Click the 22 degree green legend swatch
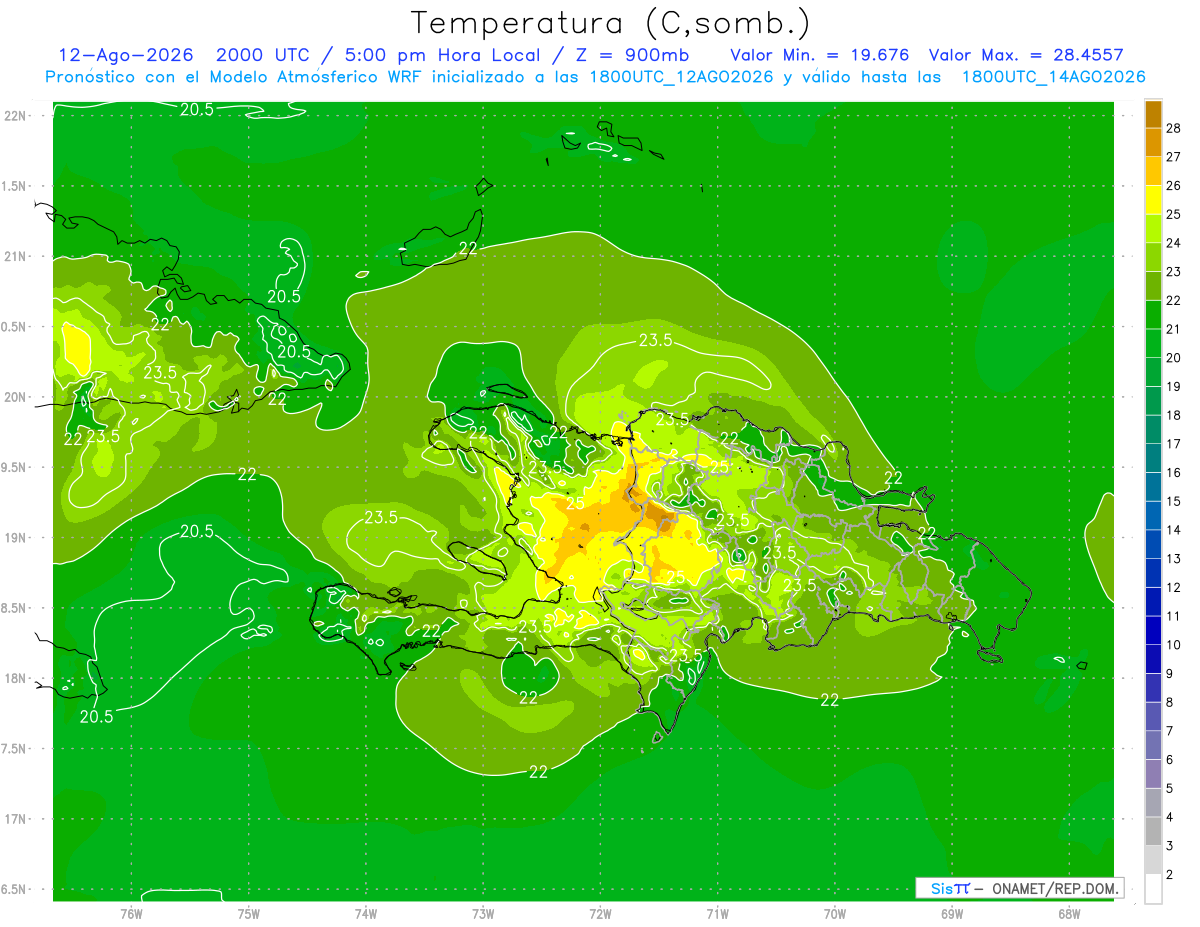The image size is (1200, 927). pos(1153,286)
